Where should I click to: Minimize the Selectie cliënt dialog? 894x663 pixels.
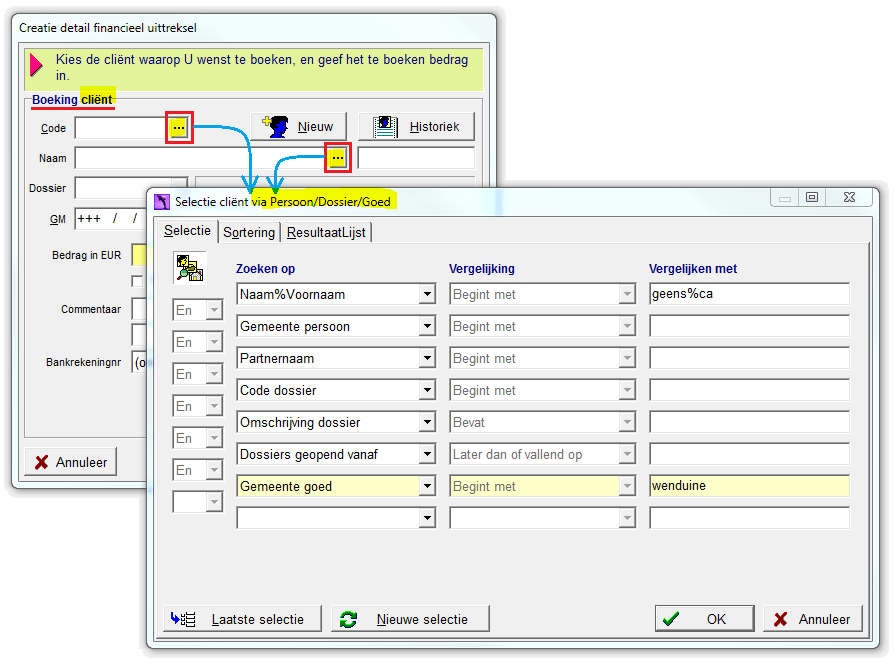click(785, 197)
